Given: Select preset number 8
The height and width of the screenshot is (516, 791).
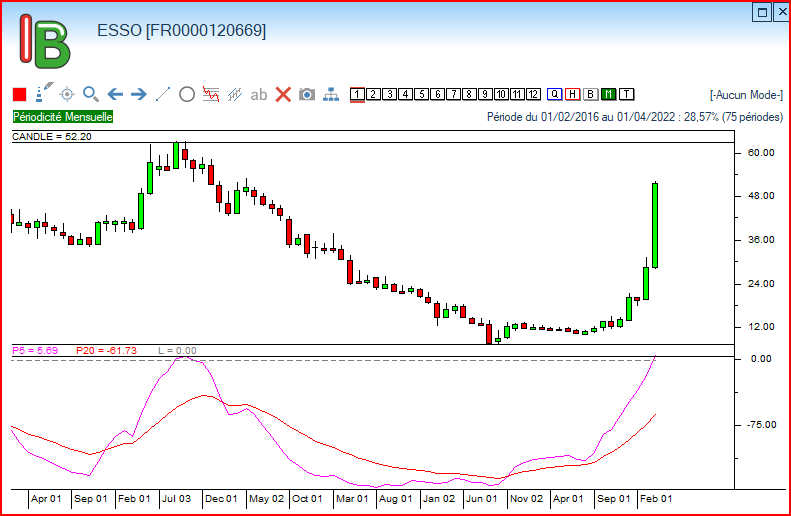Looking at the screenshot, I should (469, 94).
